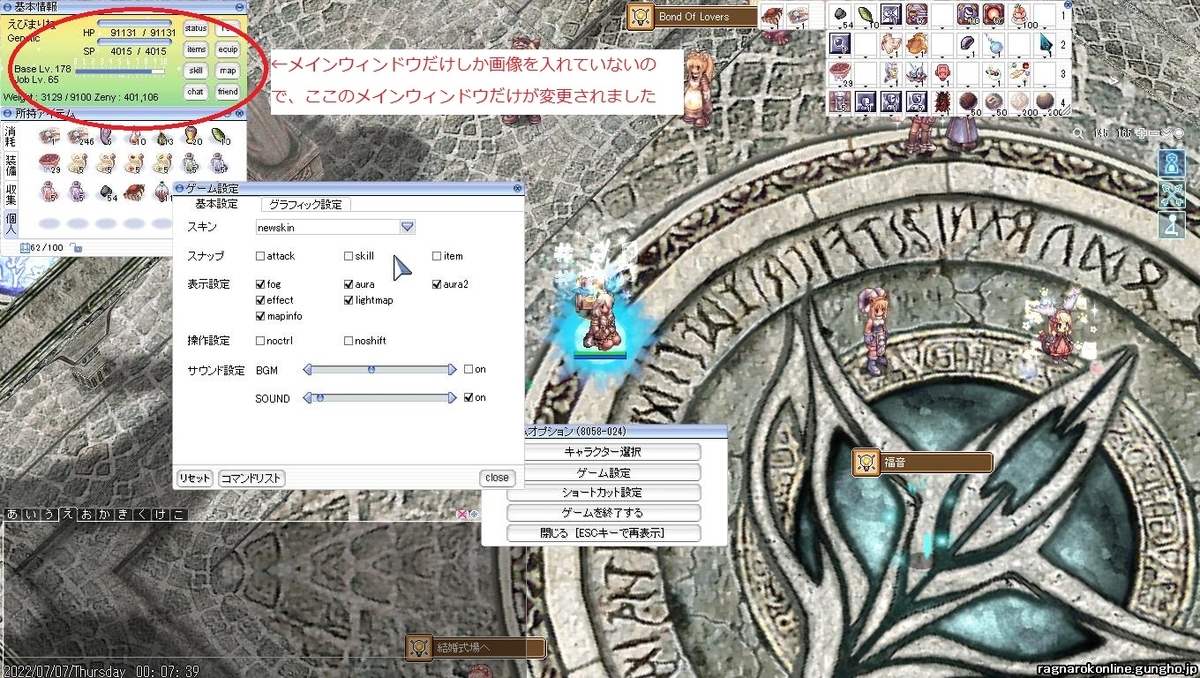Choose ショートカット設定 in options menu
Viewport: 1200px width, 678px height.
[603, 492]
